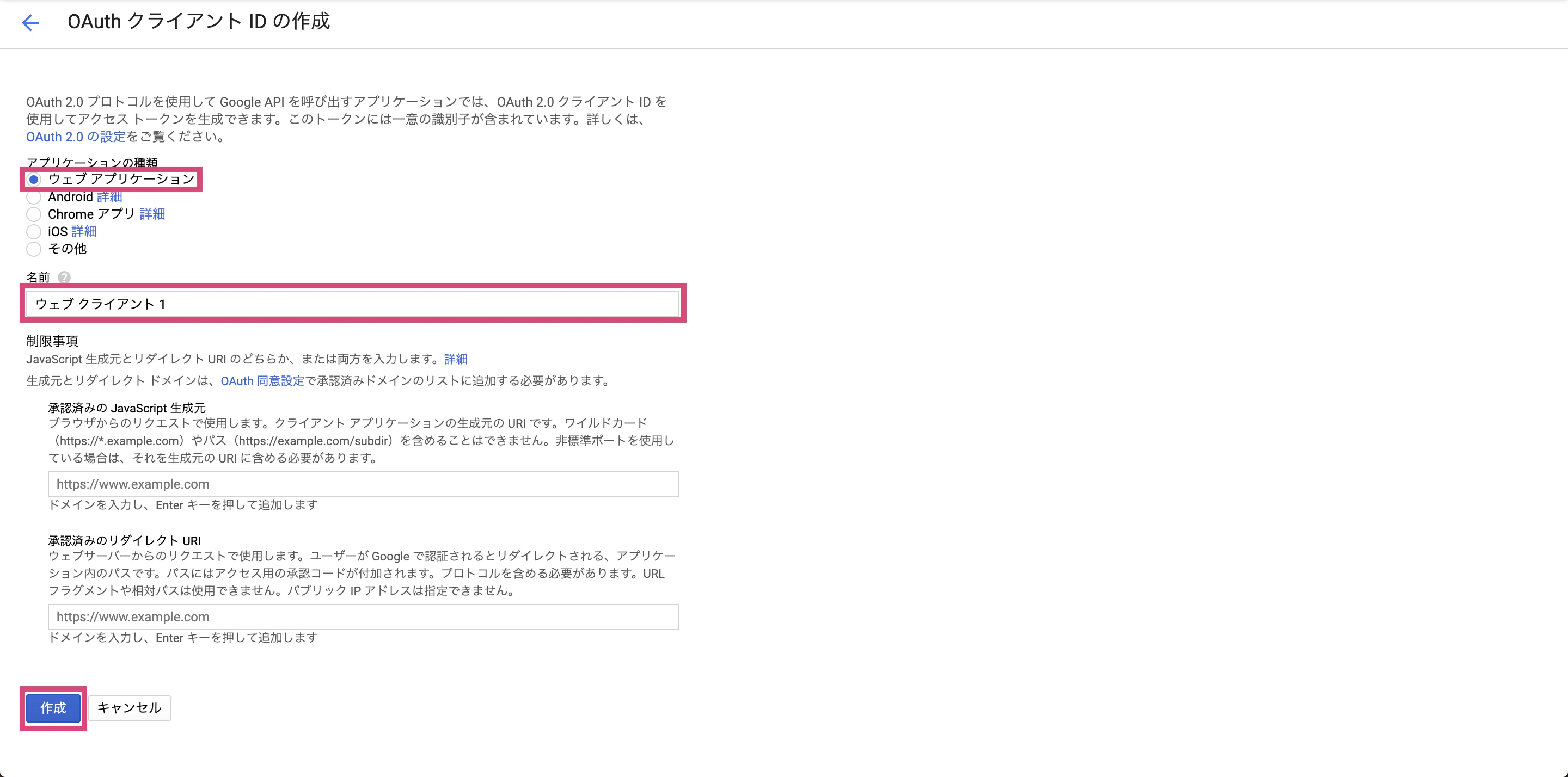Go back using the blue arrow icon

[x=30, y=23]
